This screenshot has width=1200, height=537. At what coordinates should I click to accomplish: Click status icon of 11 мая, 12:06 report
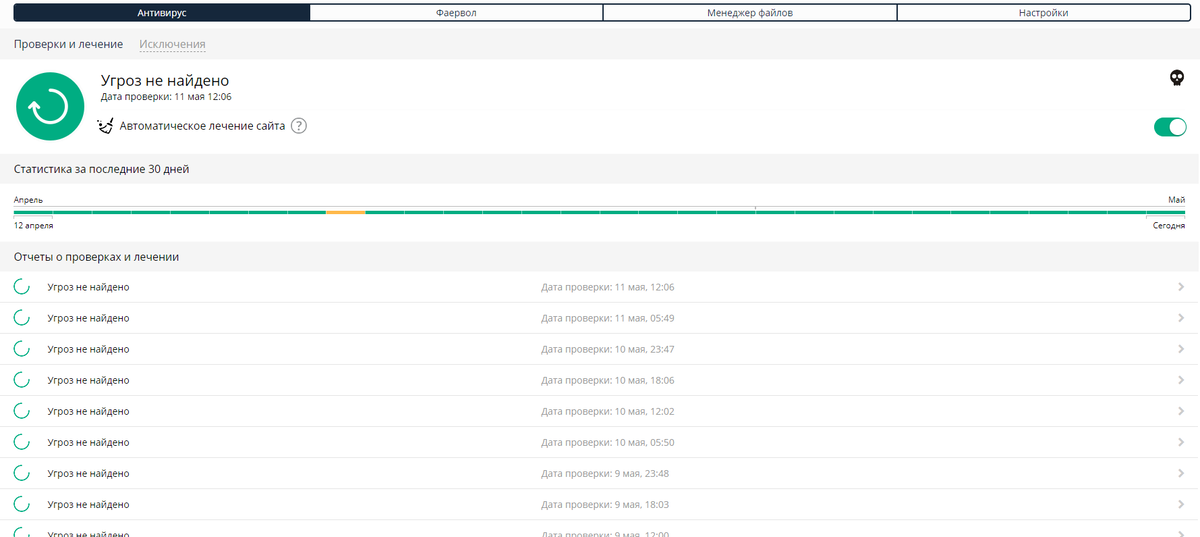coord(22,287)
